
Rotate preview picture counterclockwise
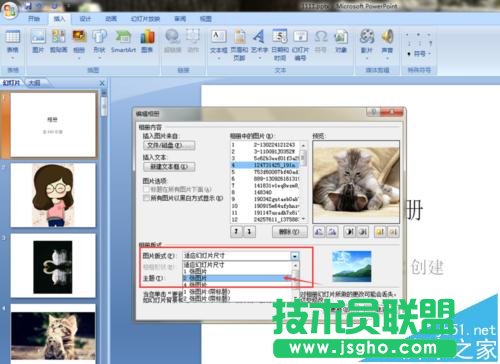coord(319,231)
